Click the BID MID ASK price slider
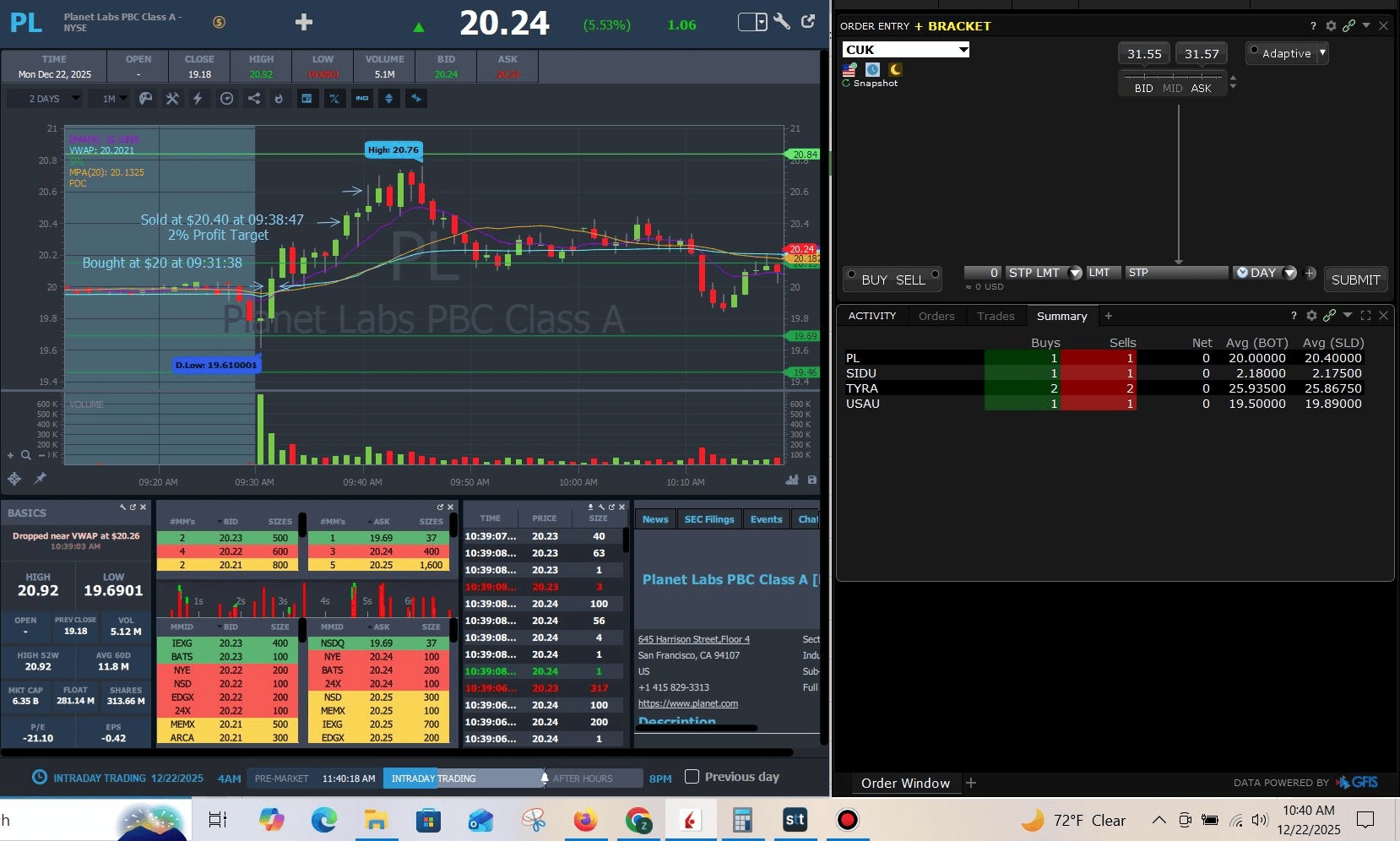This screenshot has width=1400, height=841. (x=1173, y=77)
